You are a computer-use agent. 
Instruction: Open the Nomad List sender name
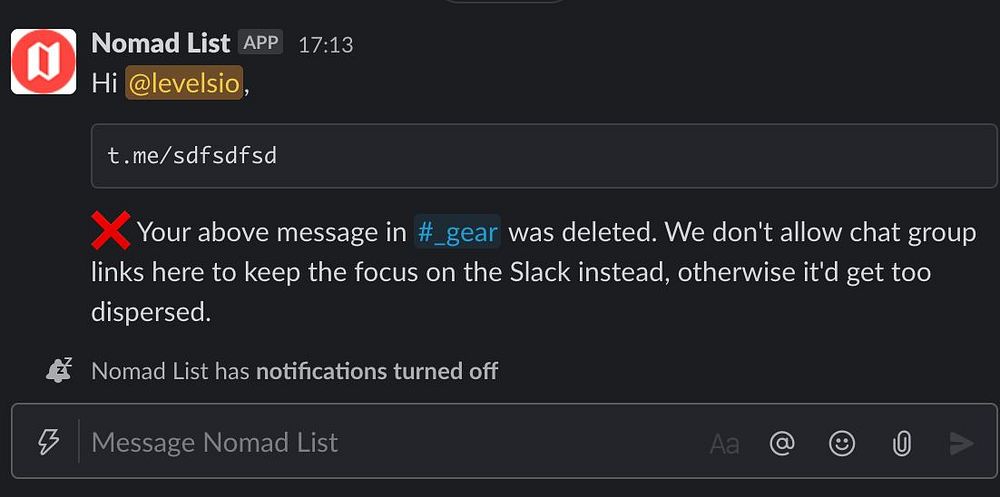click(161, 43)
